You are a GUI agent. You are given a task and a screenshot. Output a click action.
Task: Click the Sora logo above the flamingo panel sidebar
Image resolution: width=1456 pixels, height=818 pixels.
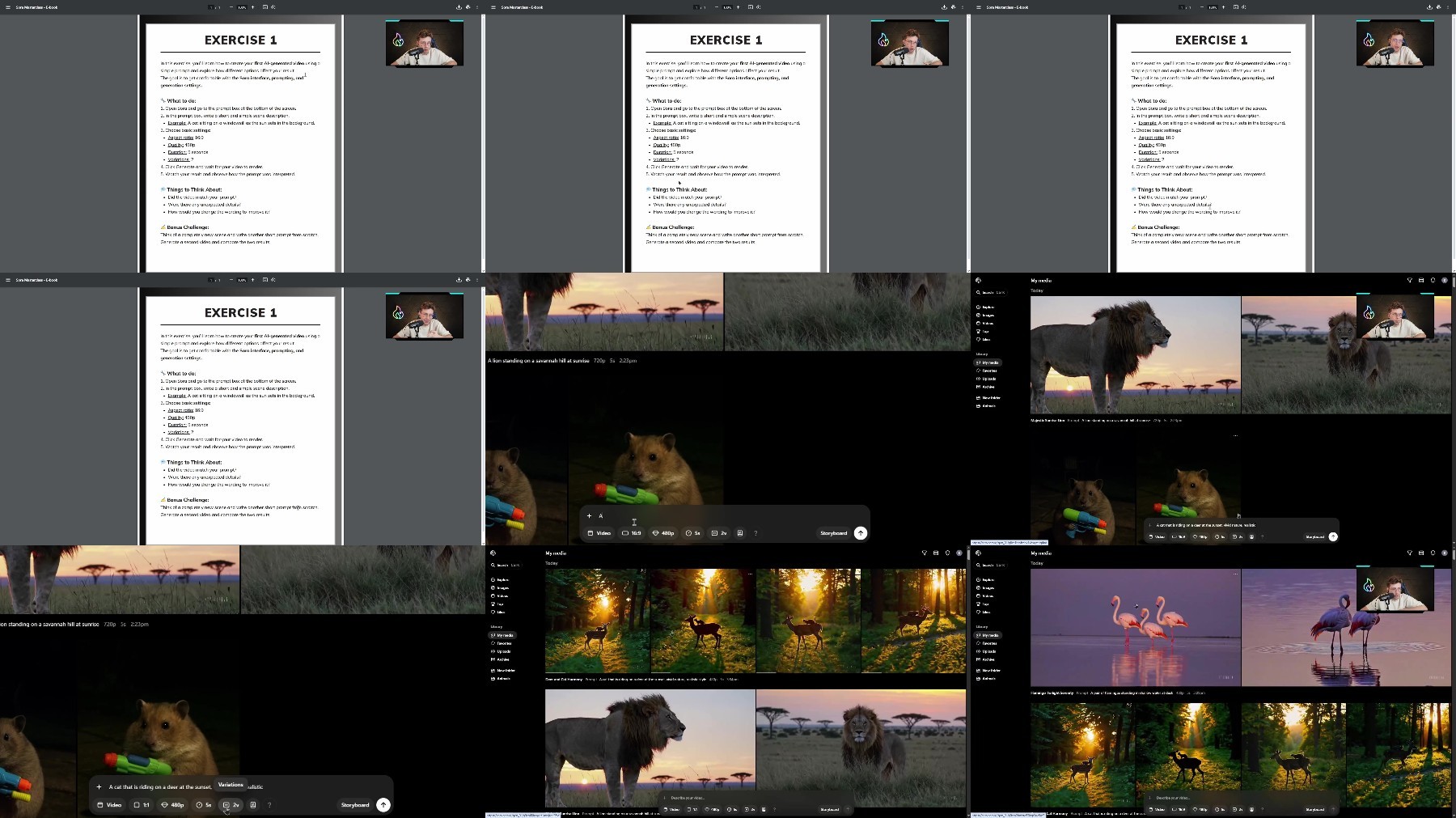979,553
